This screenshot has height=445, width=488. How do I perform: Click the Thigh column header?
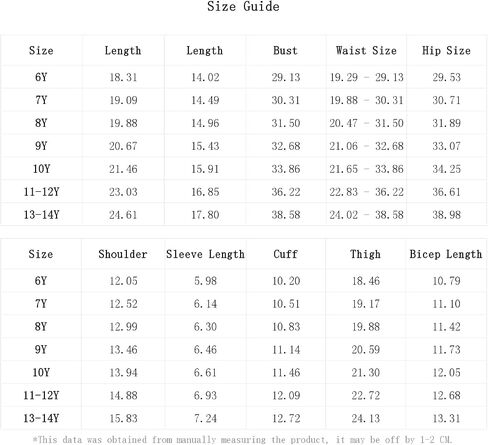[365, 254]
